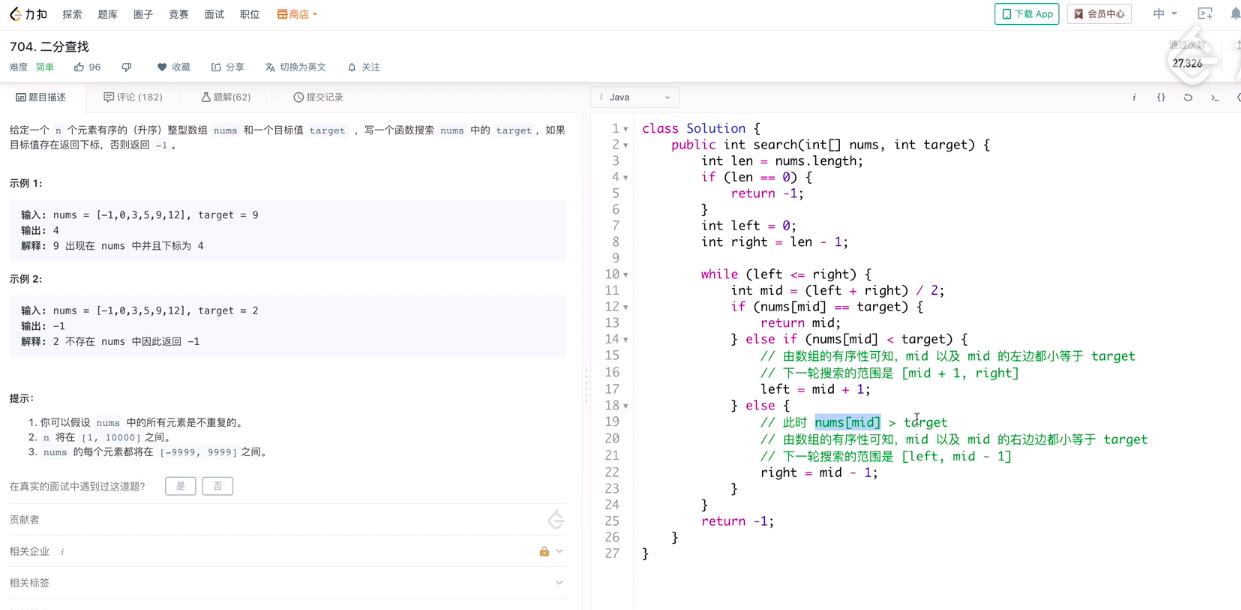The width and height of the screenshot is (1241, 610).
Task: Switch to the 评论 (182) tab
Action: (x=133, y=97)
